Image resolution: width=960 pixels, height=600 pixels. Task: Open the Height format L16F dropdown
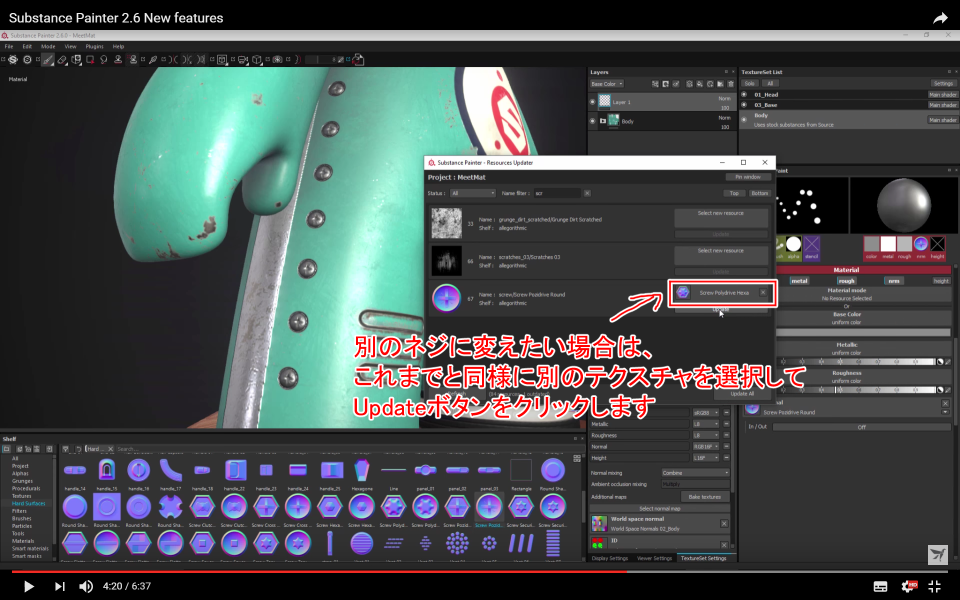coord(707,457)
